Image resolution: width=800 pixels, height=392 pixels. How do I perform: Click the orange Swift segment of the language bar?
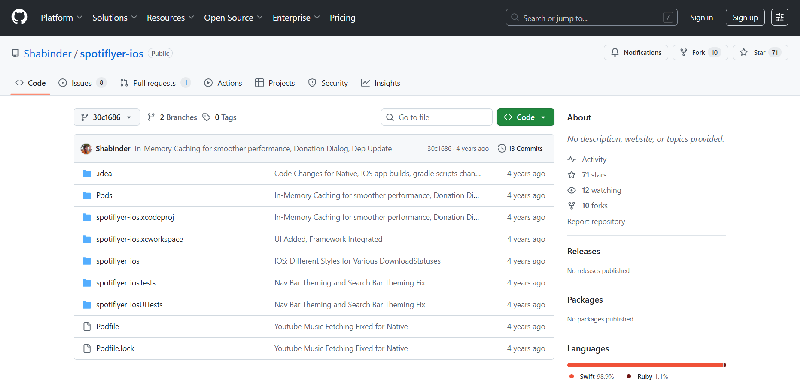[x=645, y=364]
